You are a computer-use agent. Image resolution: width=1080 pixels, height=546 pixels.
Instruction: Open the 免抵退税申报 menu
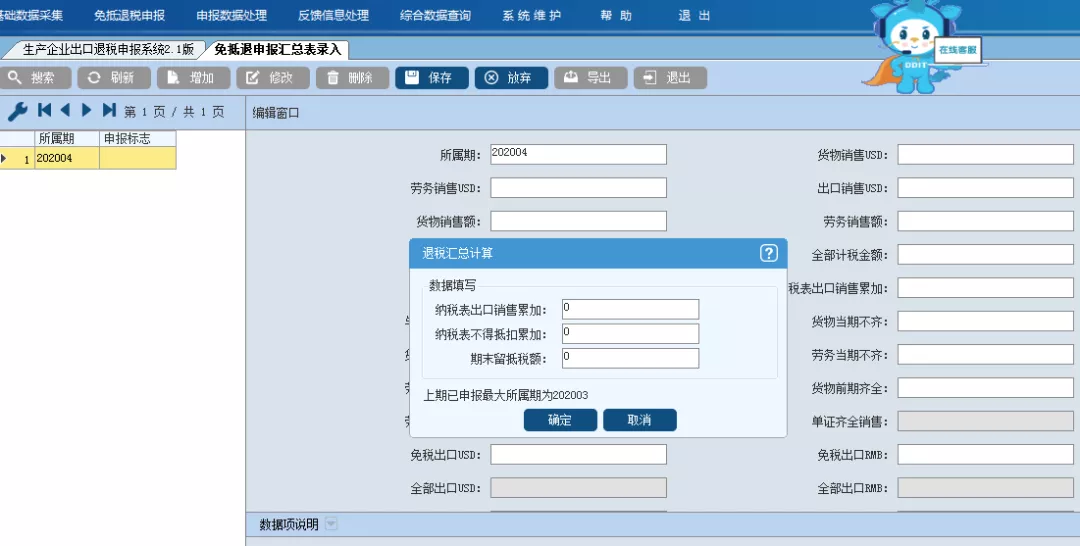click(129, 16)
